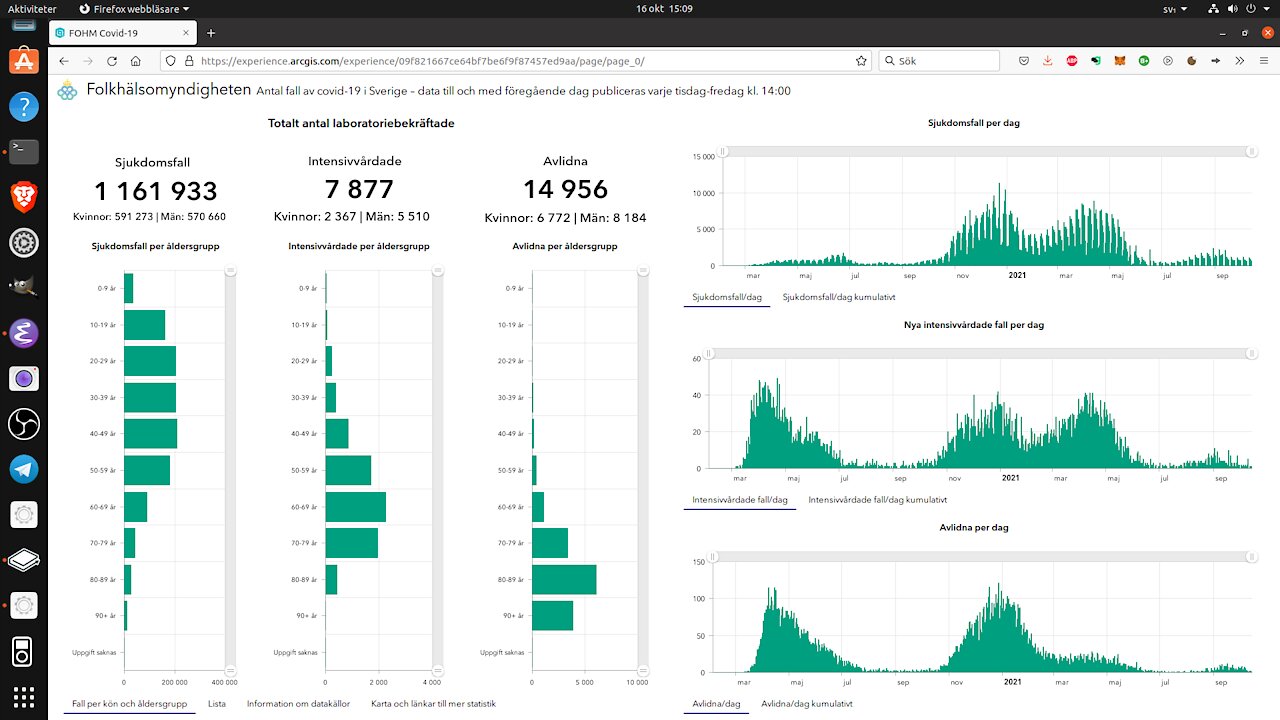This screenshot has height=720, width=1280.
Task: Save page to Pocket icon
Action: click(1024, 61)
